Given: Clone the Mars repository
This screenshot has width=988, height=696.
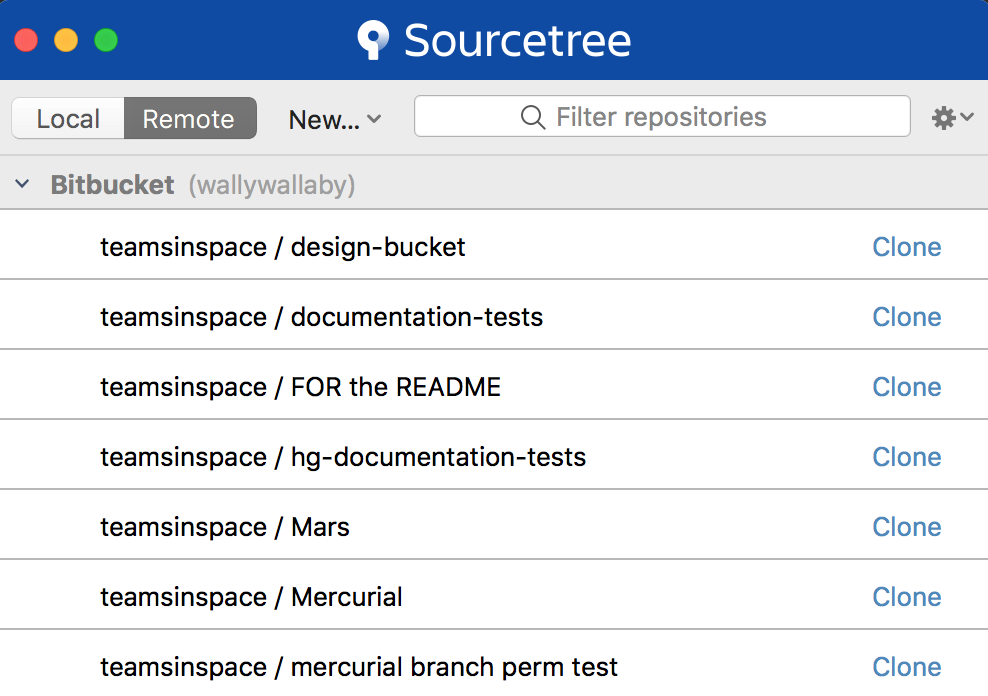Looking at the screenshot, I should tap(906, 527).
